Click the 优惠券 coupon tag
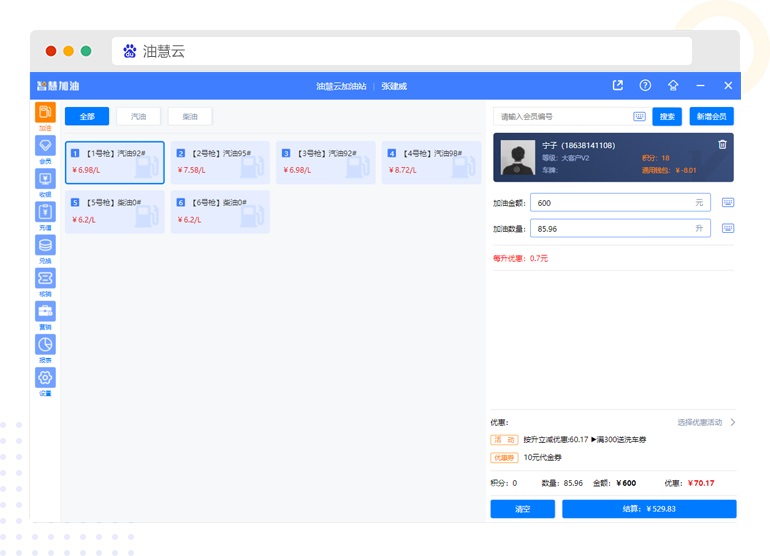The height and width of the screenshot is (556, 770). click(504, 458)
